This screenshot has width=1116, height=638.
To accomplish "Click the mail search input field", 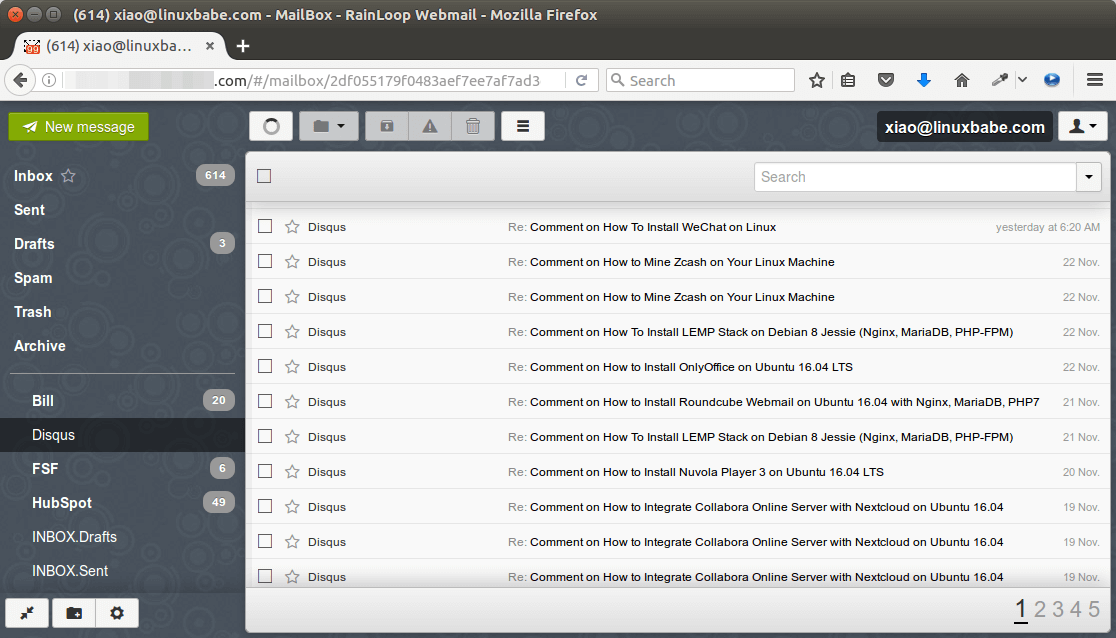I will [x=914, y=177].
